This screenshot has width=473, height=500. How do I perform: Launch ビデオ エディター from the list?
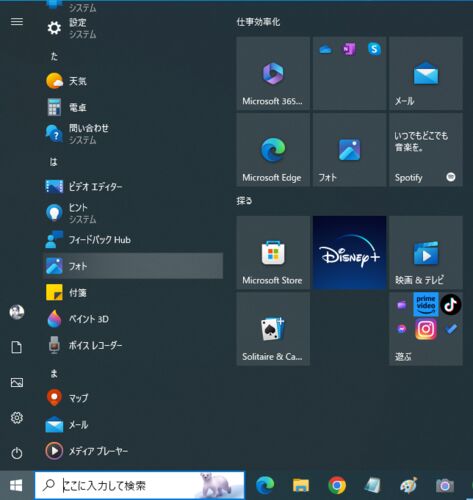click(133, 187)
